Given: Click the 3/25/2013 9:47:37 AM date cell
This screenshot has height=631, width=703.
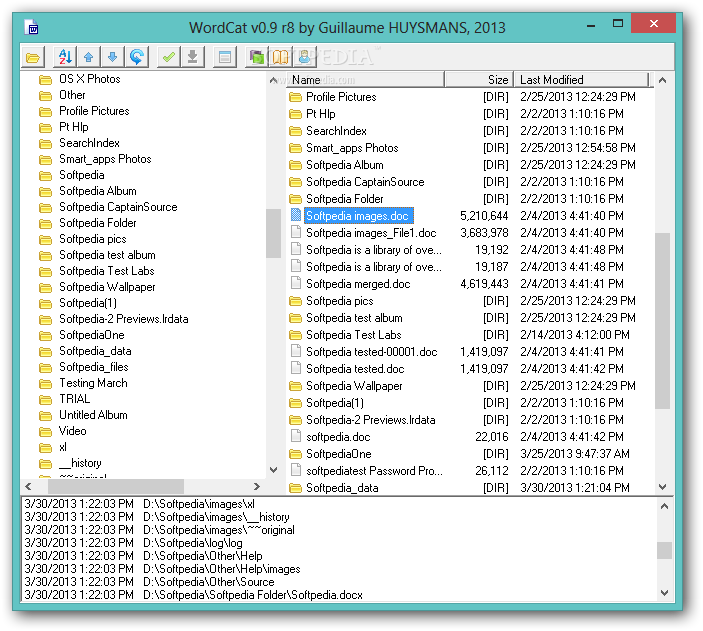Looking at the screenshot, I should pyautogui.click(x=575, y=454).
